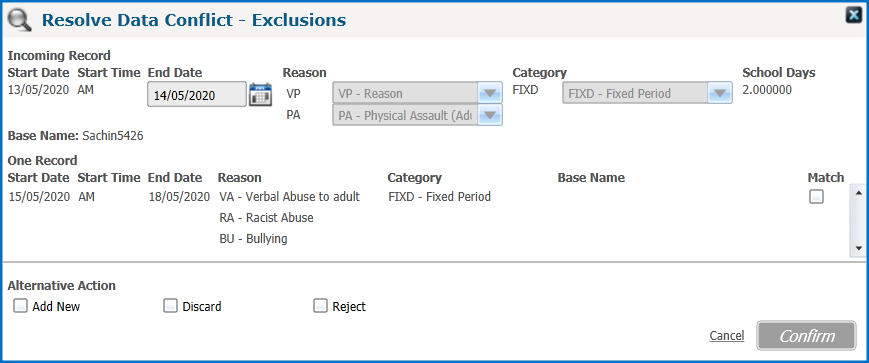
Task: Click the Confirm button
Action: coord(806,336)
